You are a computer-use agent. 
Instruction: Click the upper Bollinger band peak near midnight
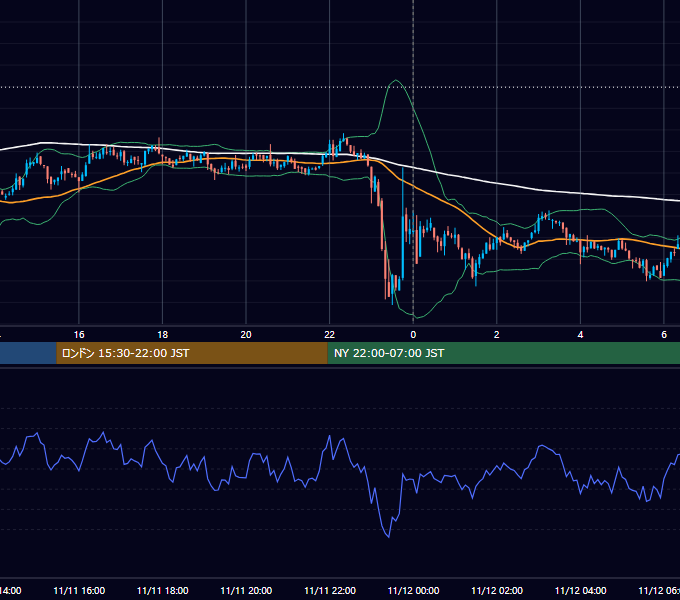click(396, 81)
